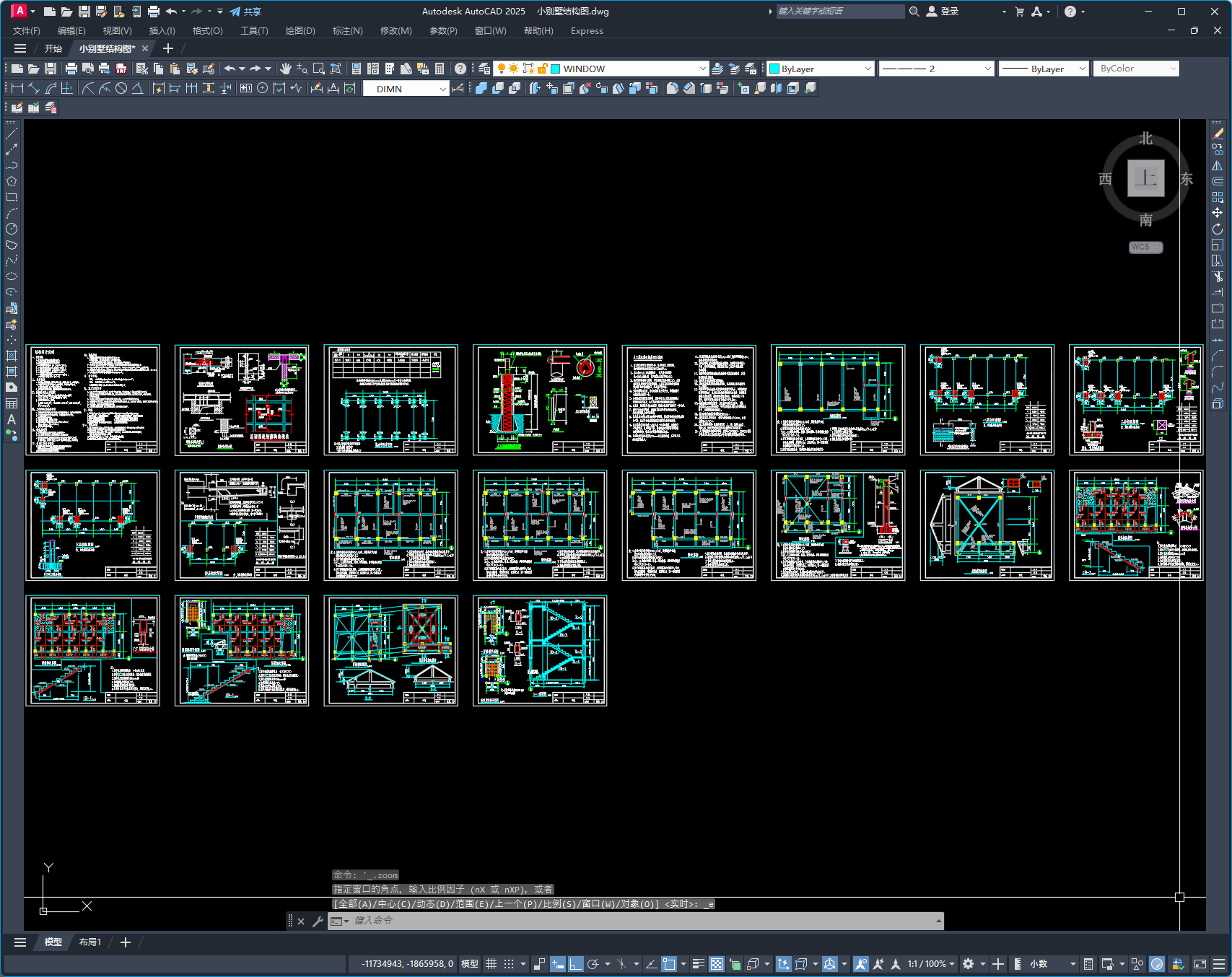Viewport: 1232px width, 977px height.
Task: Click the 登录 sign-in button
Action: click(943, 12)
